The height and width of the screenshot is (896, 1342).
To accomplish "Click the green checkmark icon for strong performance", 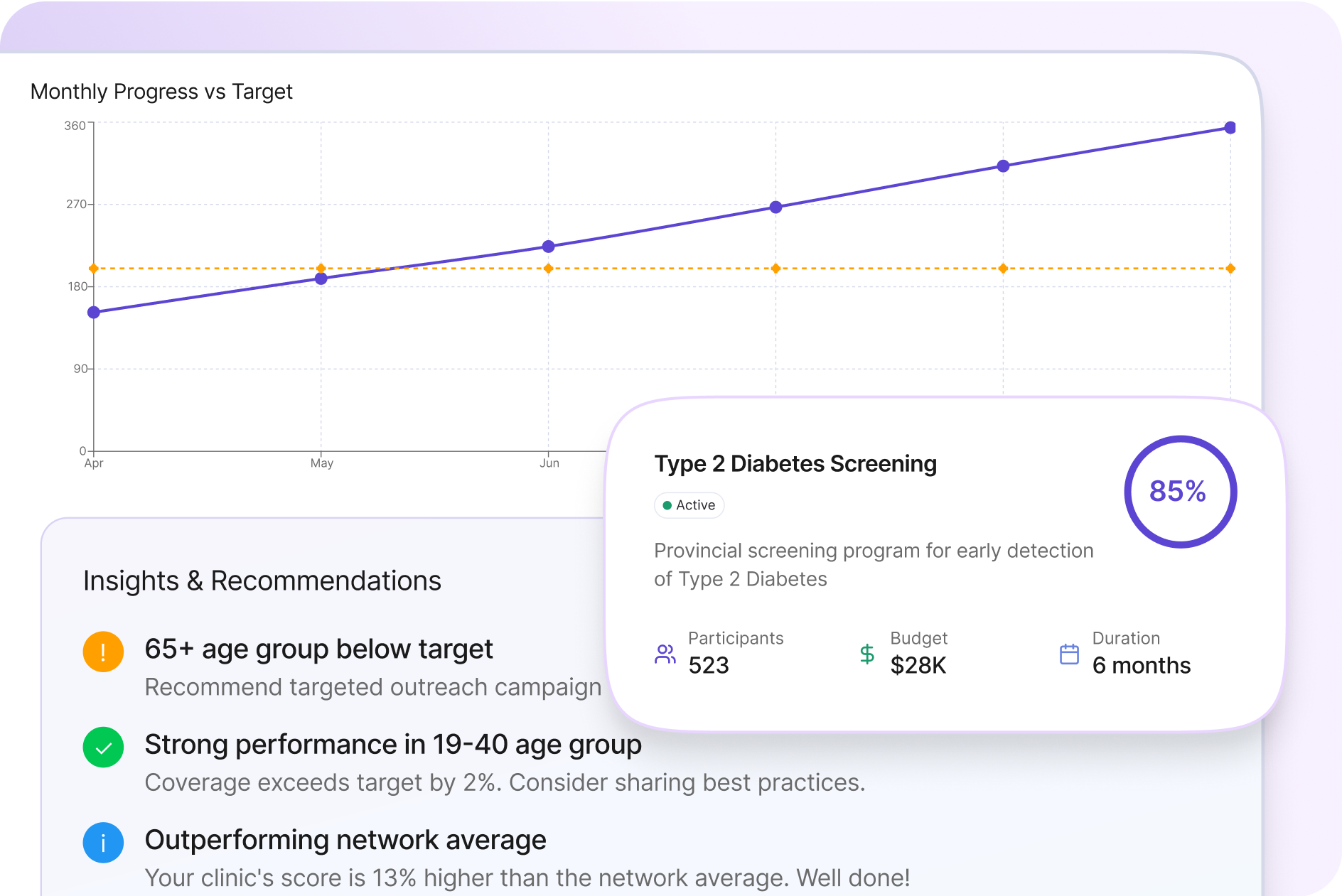I will (103, 747).
